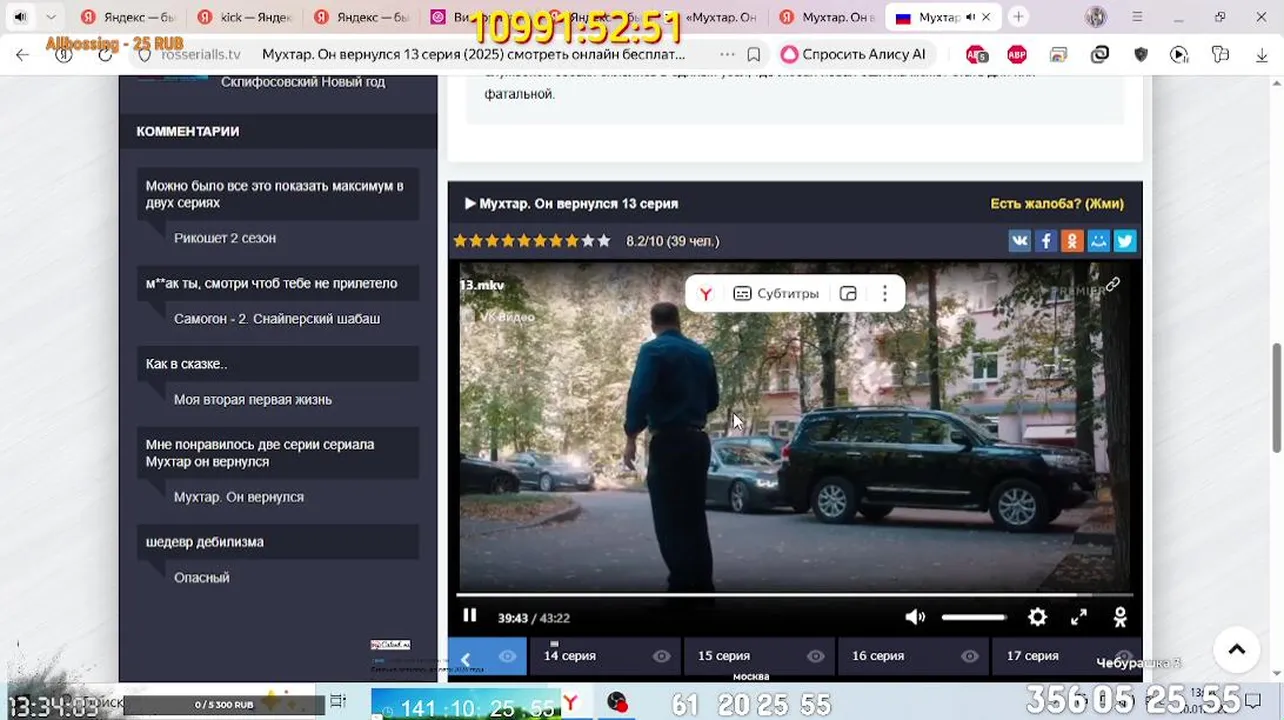Open Самогон - 2. Снайперский шабаш link
Viewport: 1284px width, 720px height.
click(277, 319)
